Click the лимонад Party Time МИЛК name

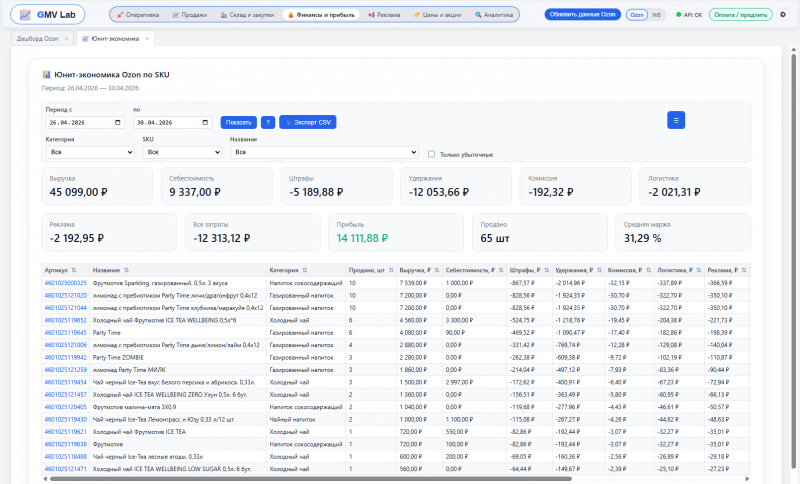click(129, 370)
